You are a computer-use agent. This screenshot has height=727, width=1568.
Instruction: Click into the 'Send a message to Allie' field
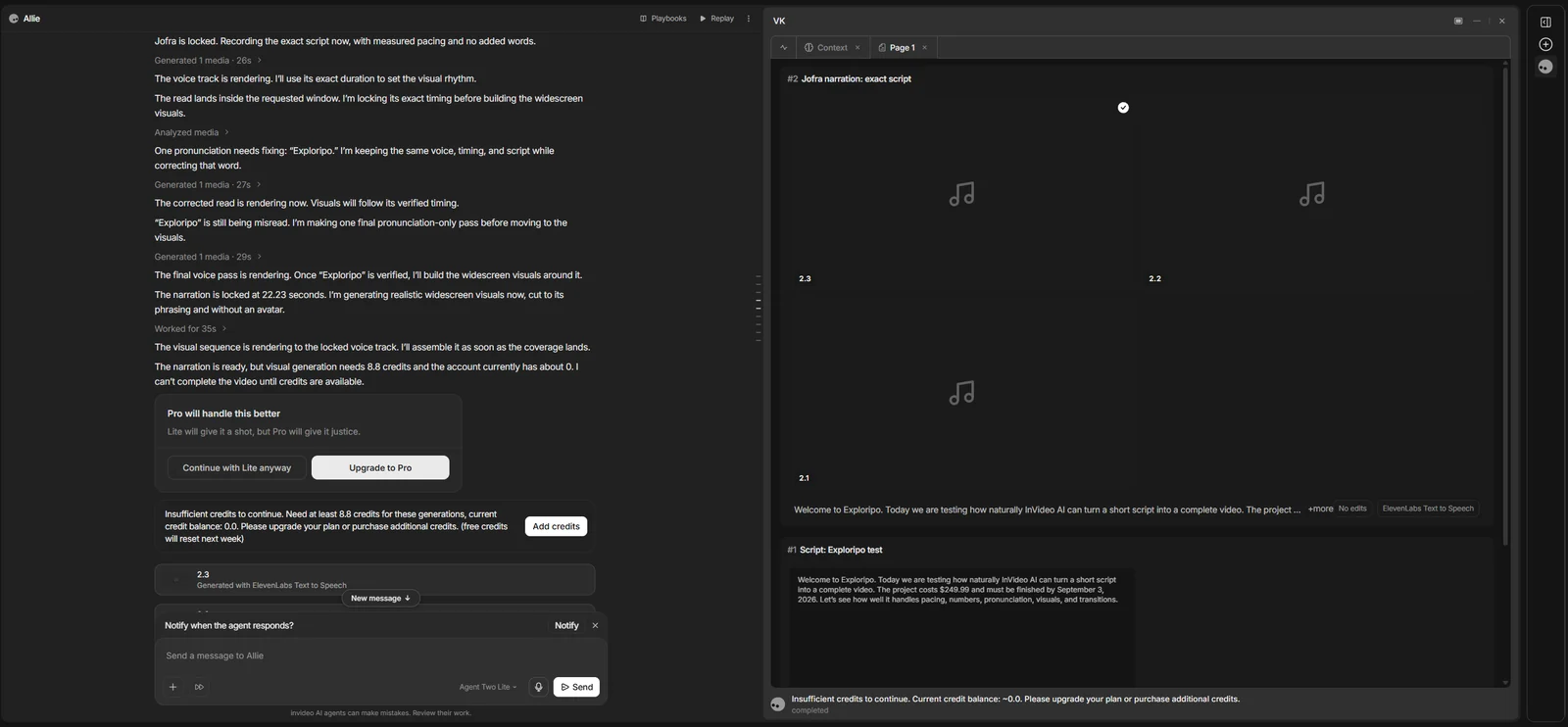[x=381, y=655]
